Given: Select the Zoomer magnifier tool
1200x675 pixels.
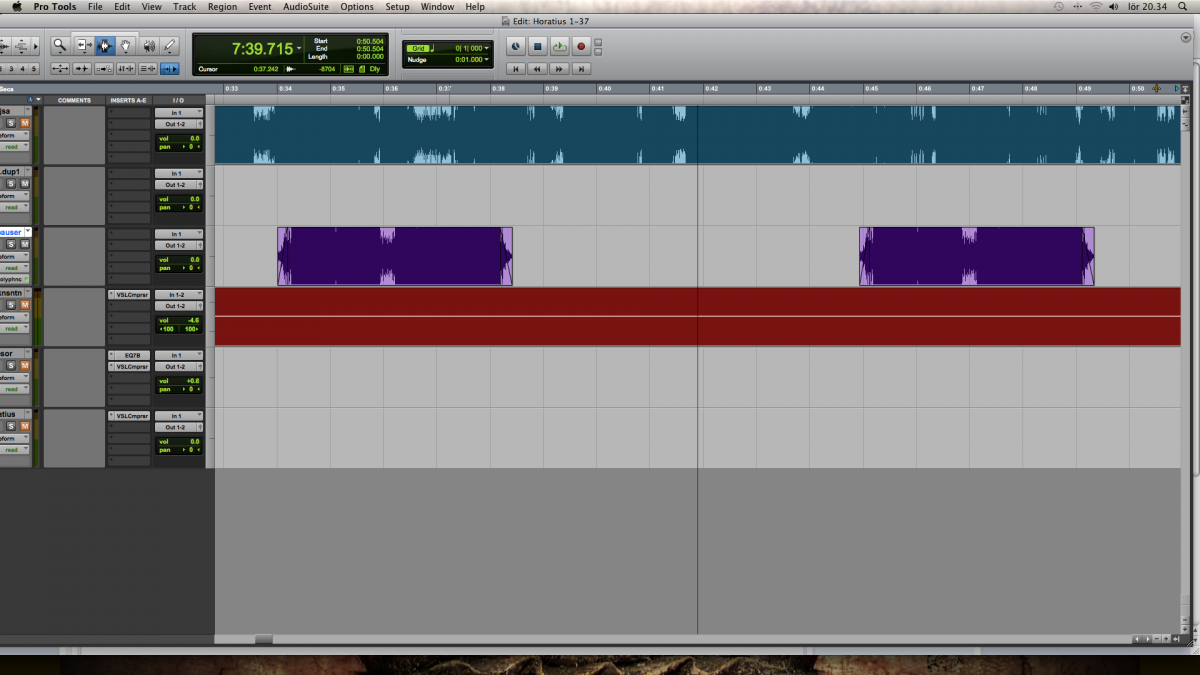Looking at the screenshot, I should 60,45.
